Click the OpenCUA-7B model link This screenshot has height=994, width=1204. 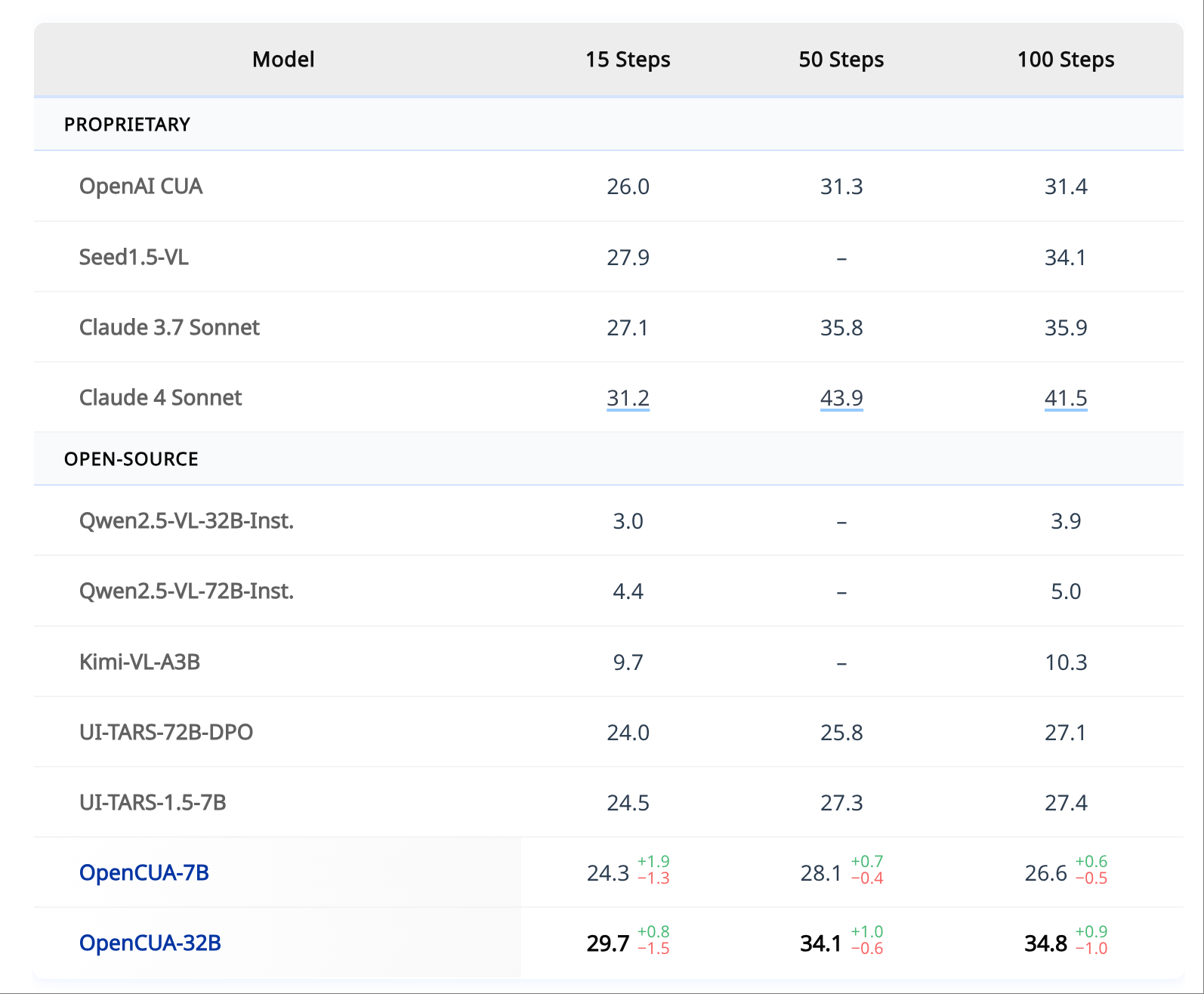(x=144, y=872)
